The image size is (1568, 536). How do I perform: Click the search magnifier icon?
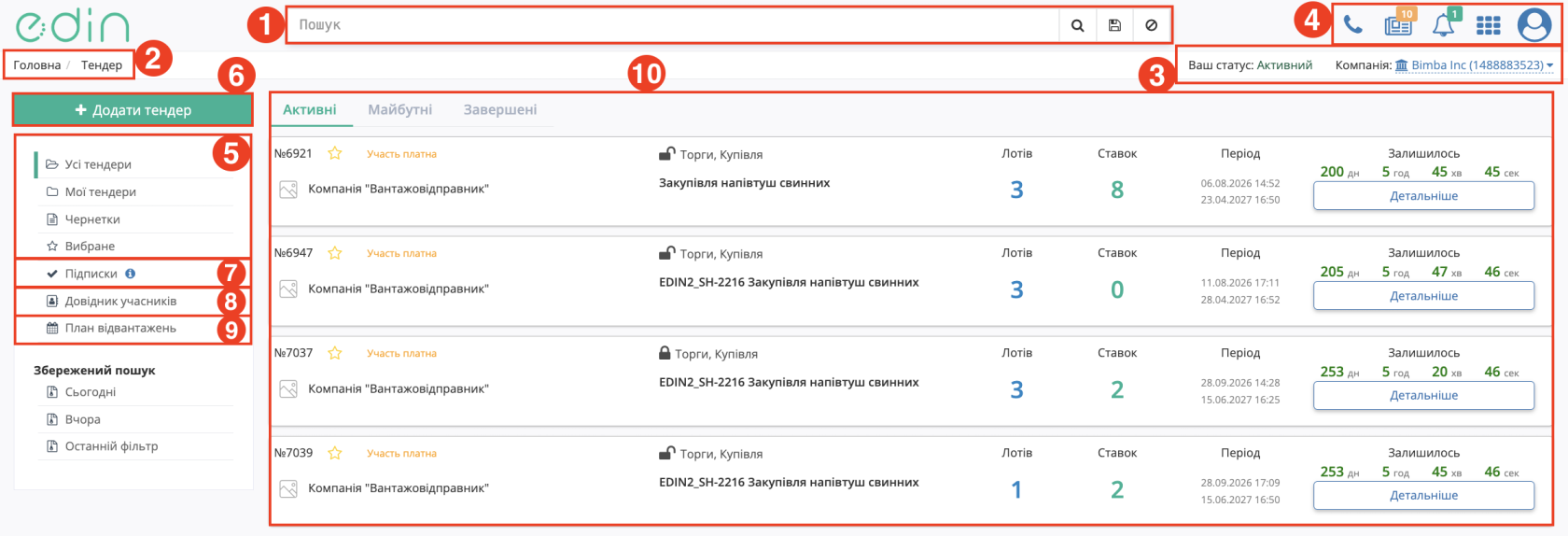click(1077, 25)
